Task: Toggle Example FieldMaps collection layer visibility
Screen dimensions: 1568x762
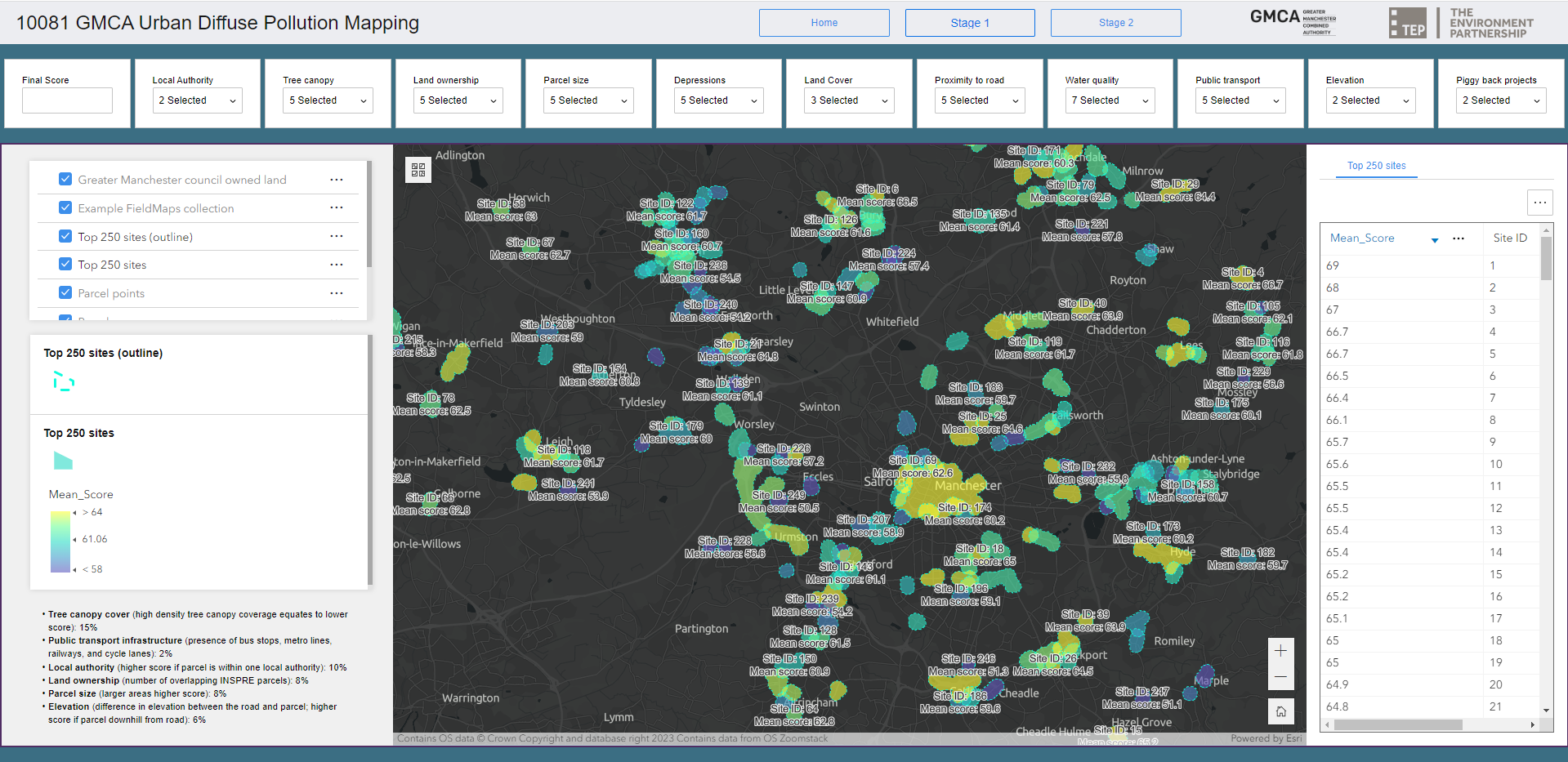Action: click(x=65, y=208)
